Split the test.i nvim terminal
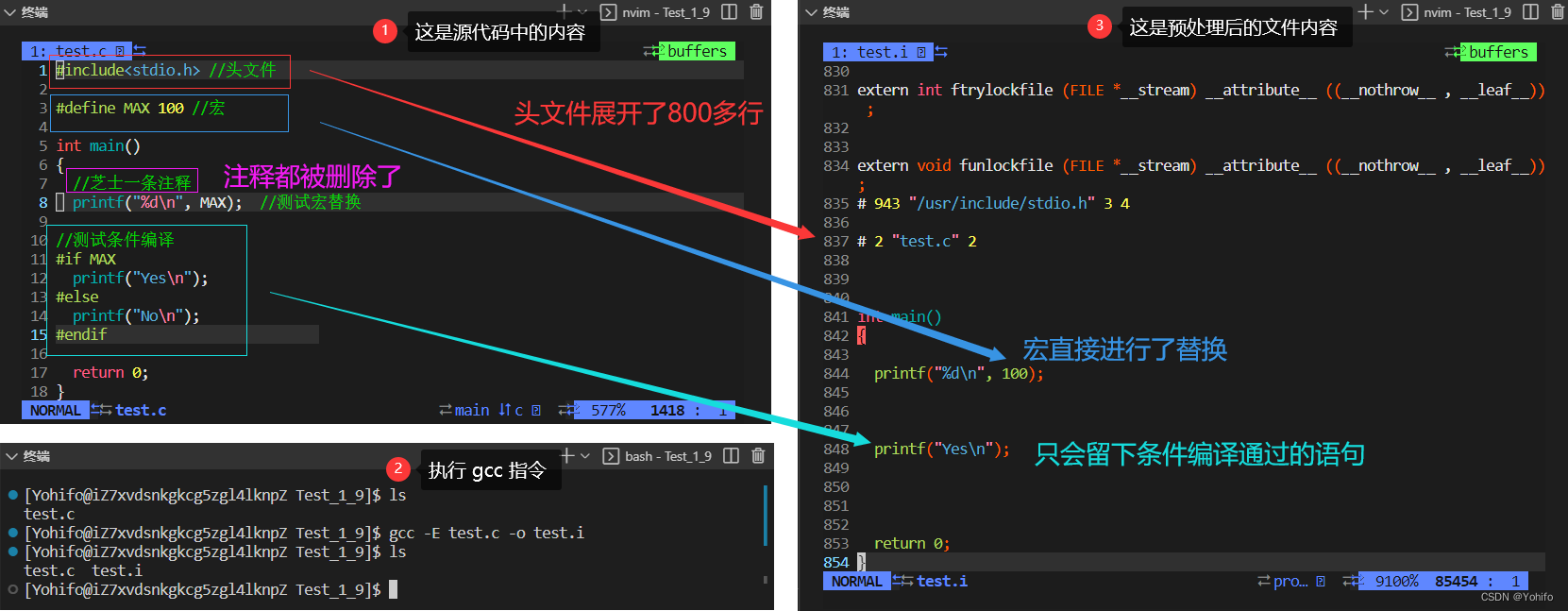 [1531, 12]
